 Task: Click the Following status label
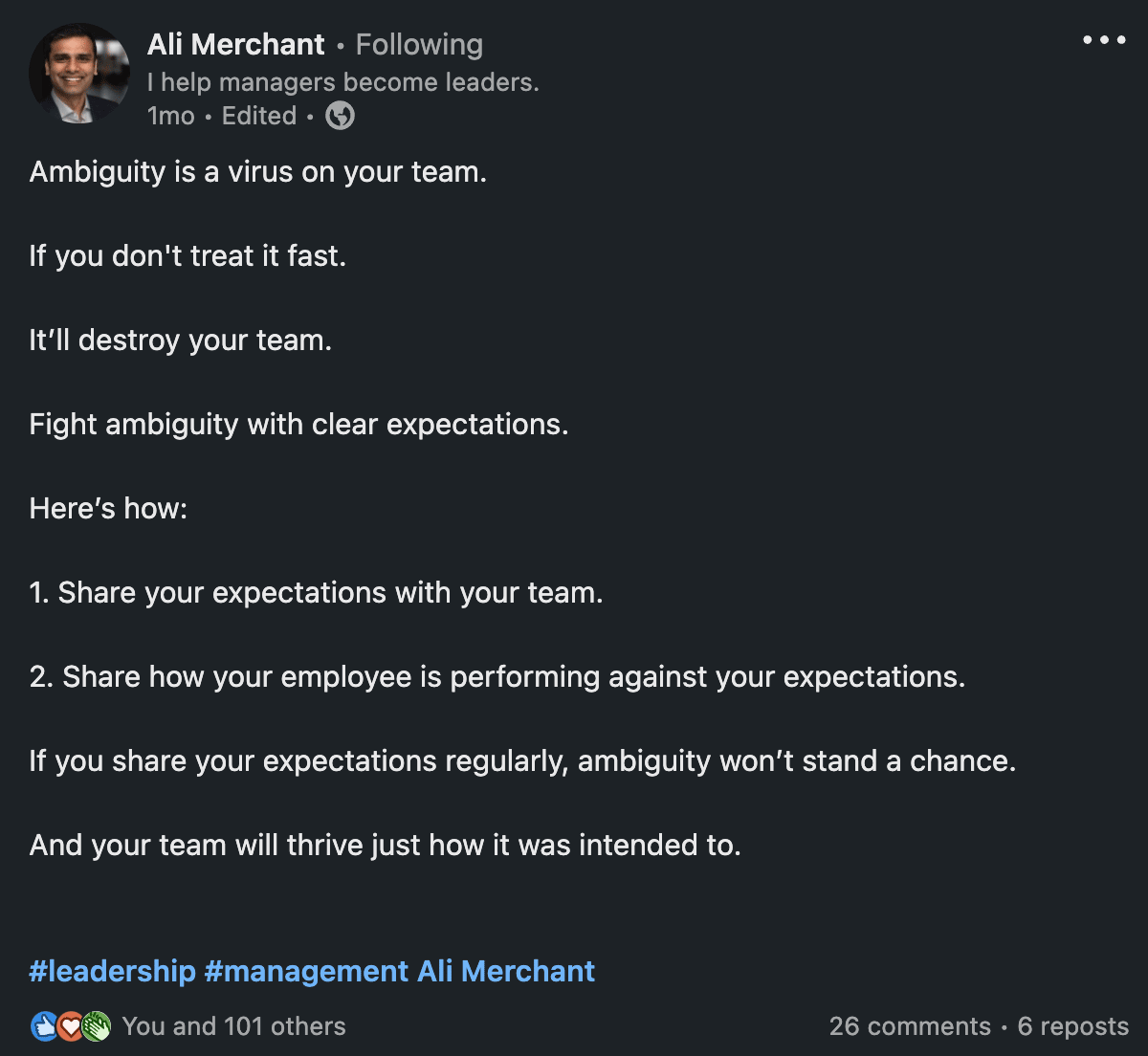pos(419,44)
